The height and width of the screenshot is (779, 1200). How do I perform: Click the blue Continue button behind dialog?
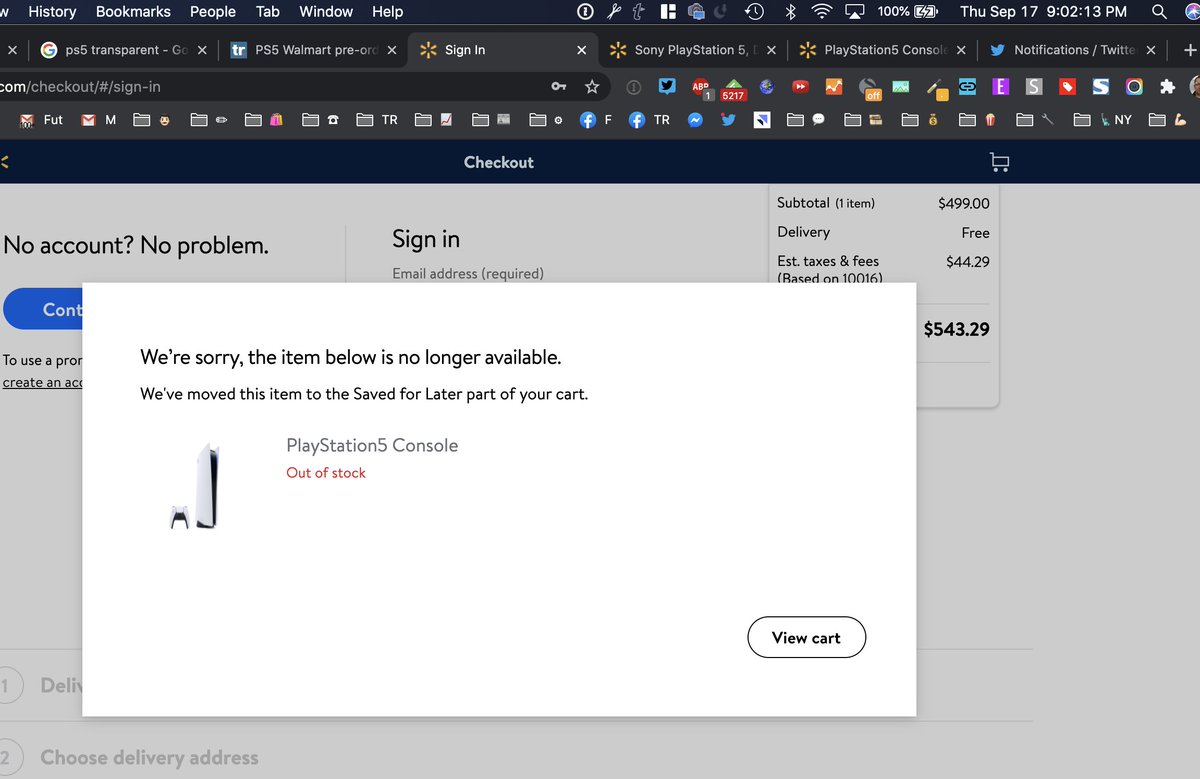42,309
